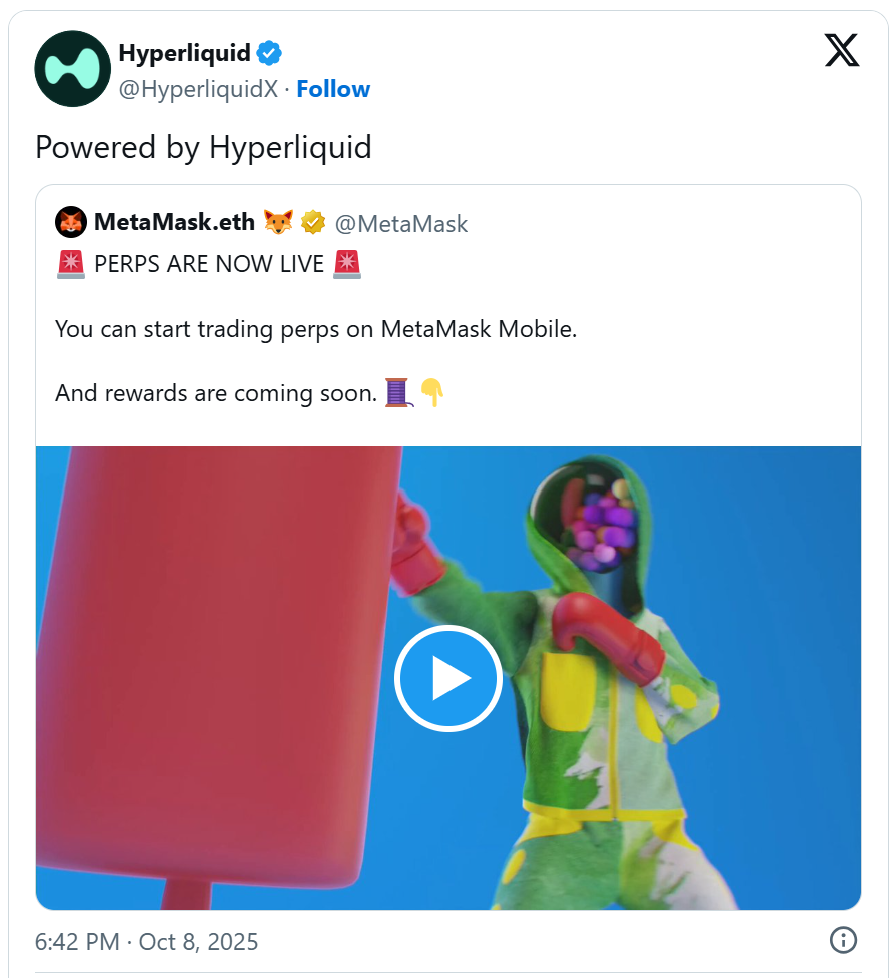Open the X logo link
The height and width of the screenshot is (978, 896).
(x=842, y=50)
